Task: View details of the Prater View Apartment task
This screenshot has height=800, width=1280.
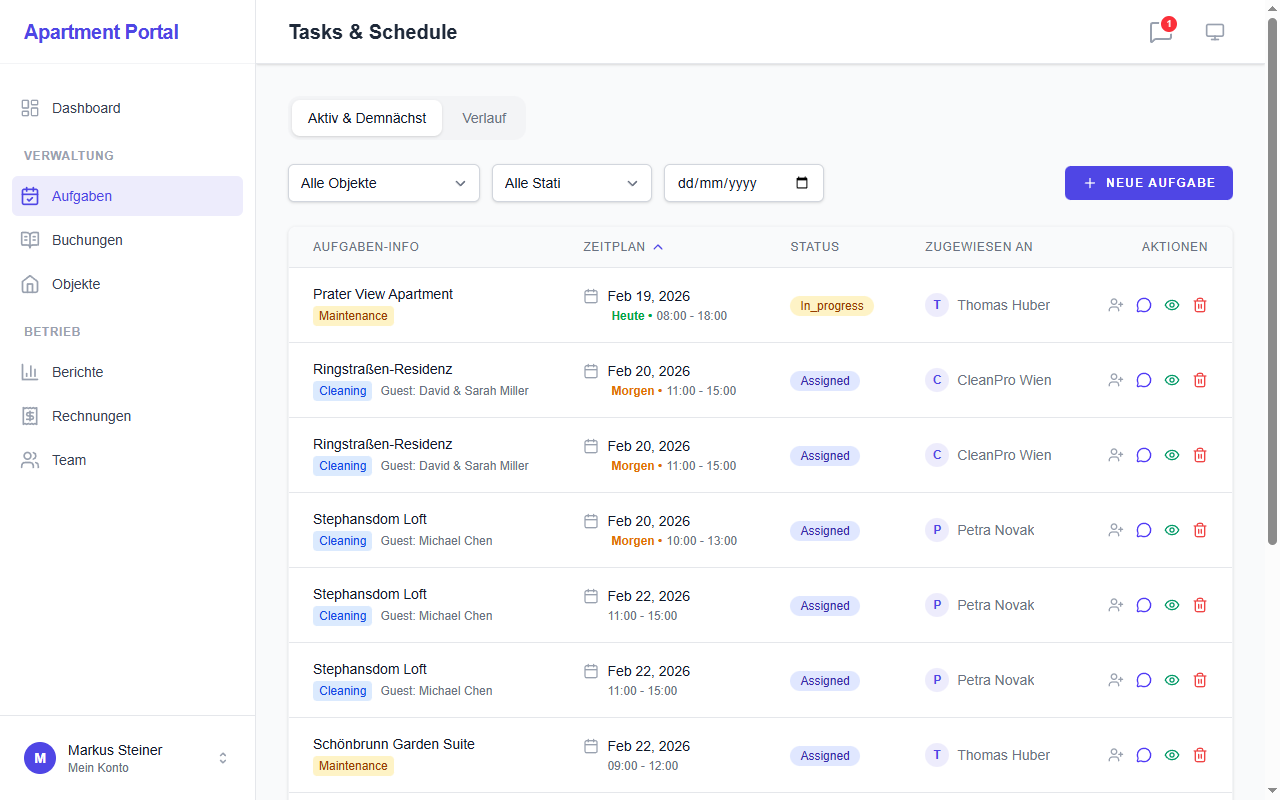Action: click(x=1172, y=305)
